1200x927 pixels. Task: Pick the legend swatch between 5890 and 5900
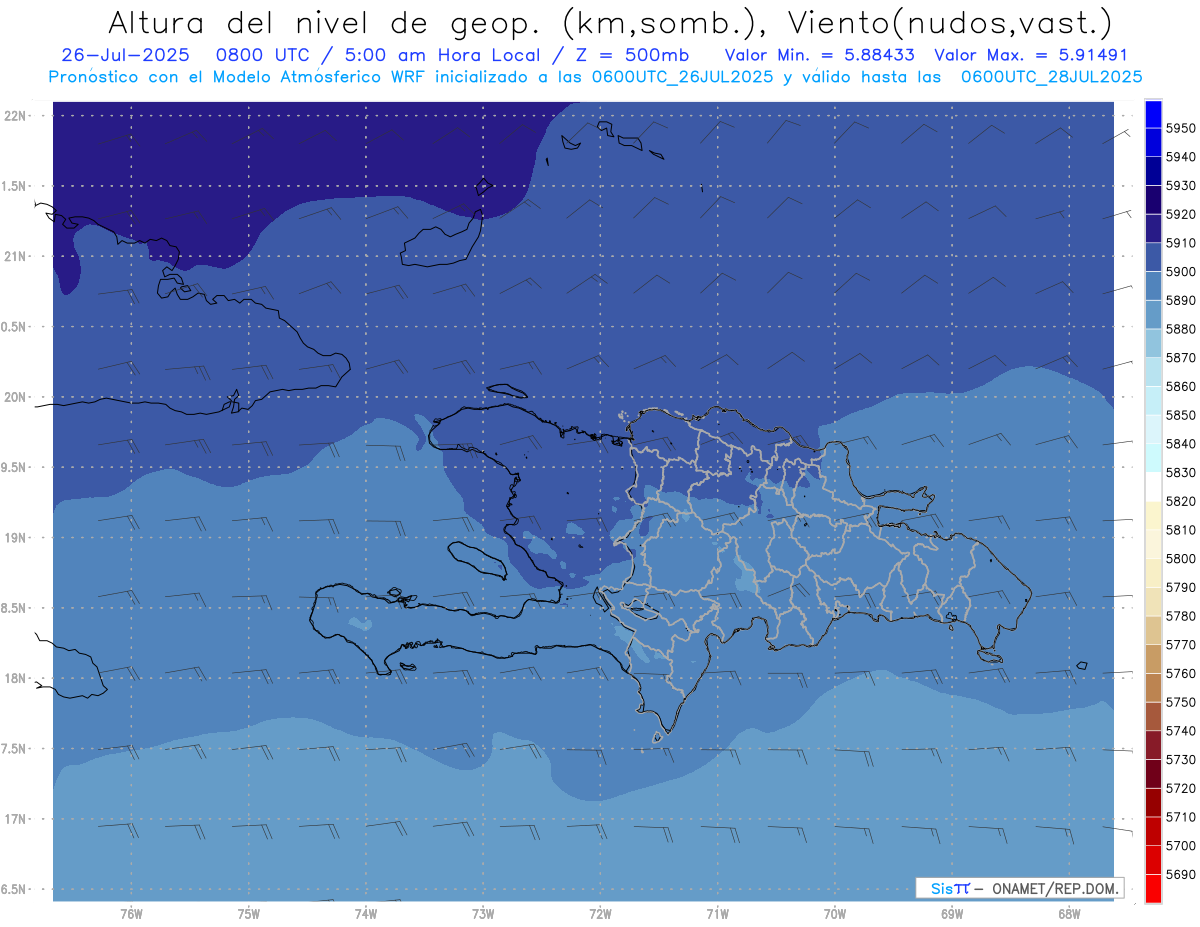(1153, 286)
